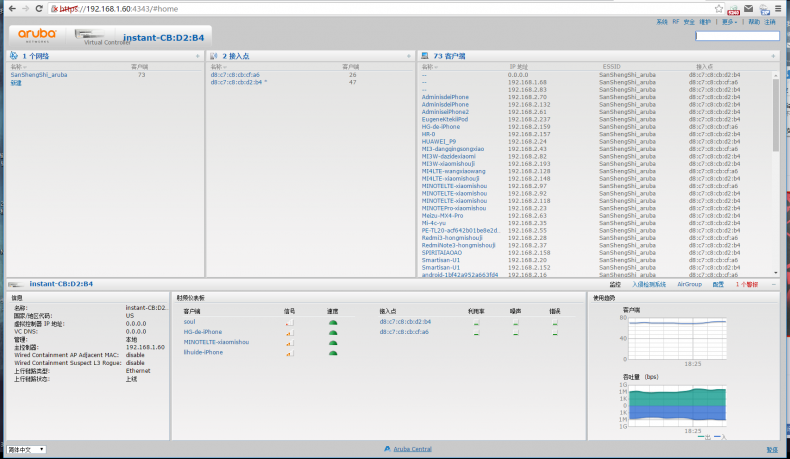Open the Chrome hamburger menu
The height and width of the screenshot is (459, 790).
coord(780,8)
